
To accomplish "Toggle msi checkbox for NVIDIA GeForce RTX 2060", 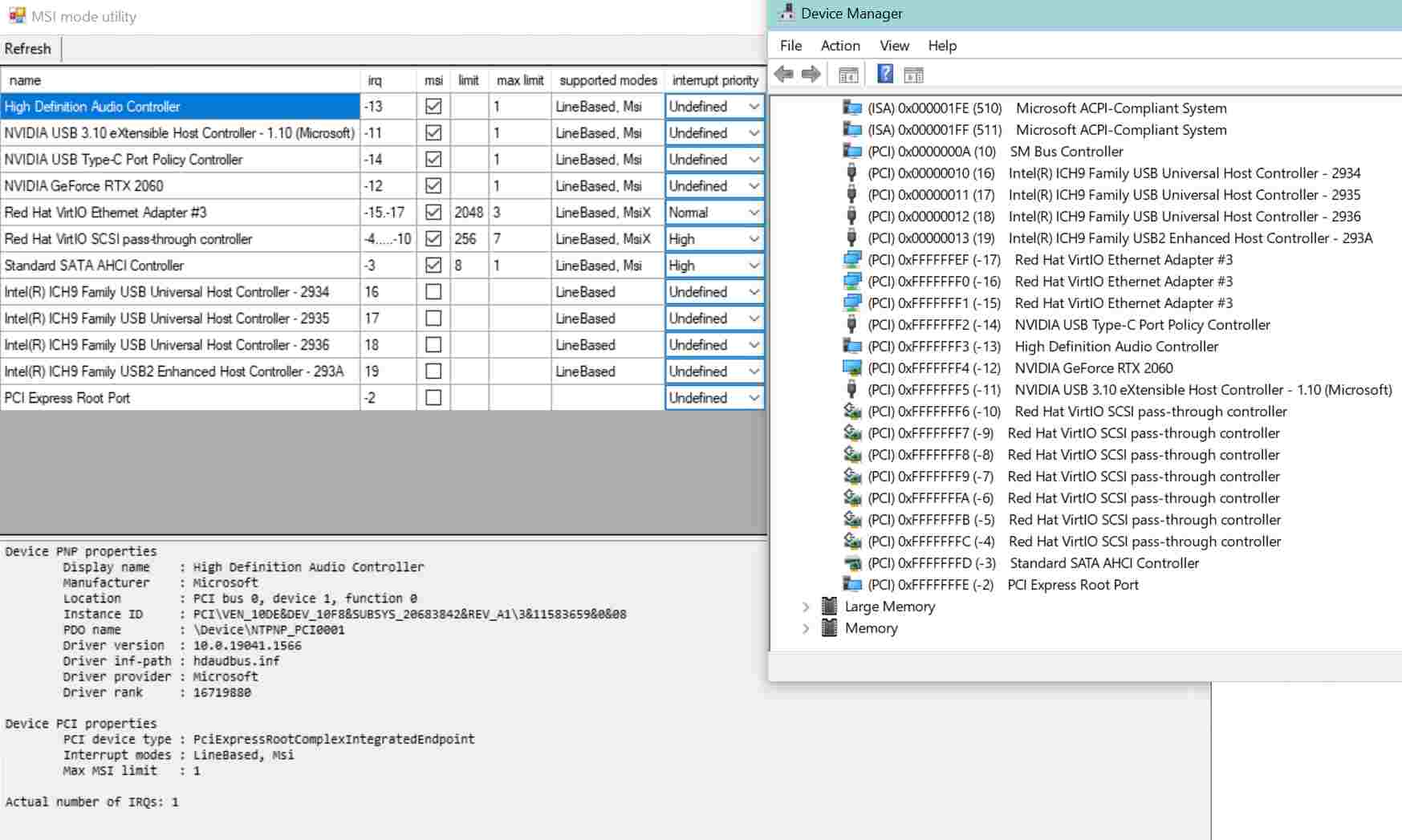I will tap(433, 185).
